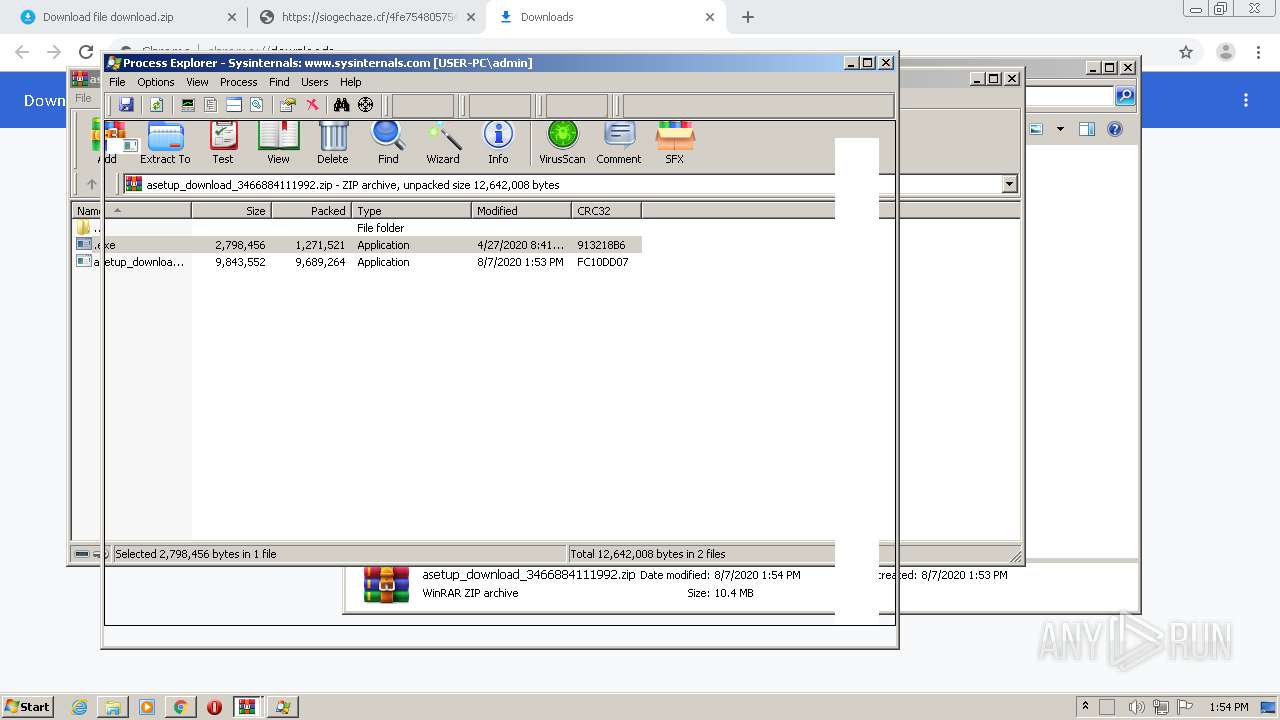Click WinRAR Info icon
The height and width of the screenshot is (720, 1280).
click(498, 142)
